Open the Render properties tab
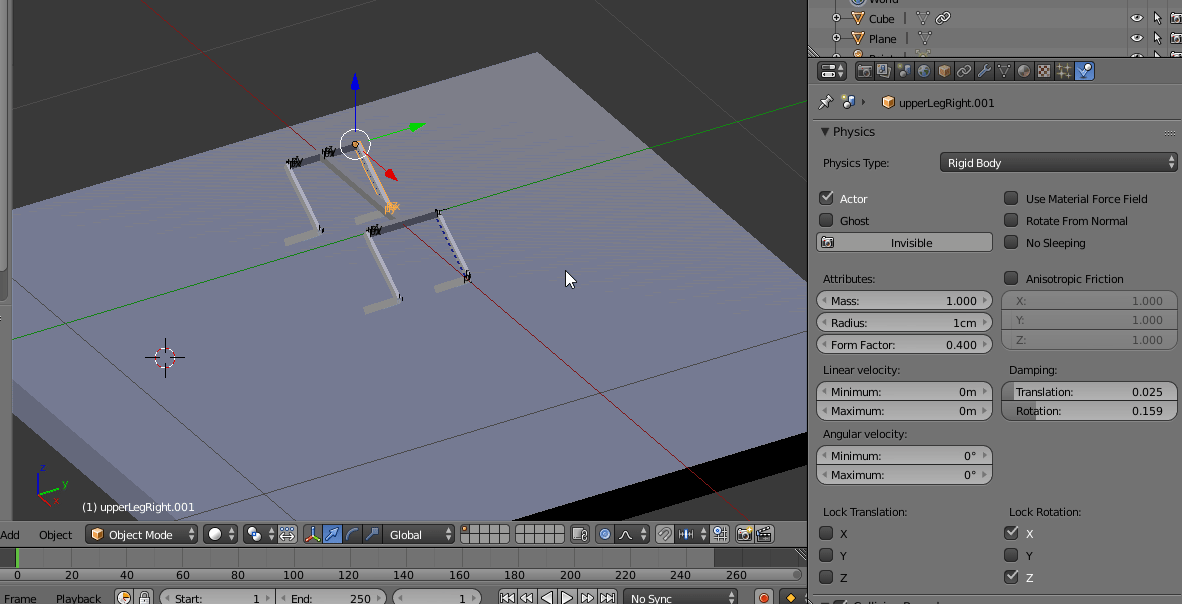 pos(864,70)
